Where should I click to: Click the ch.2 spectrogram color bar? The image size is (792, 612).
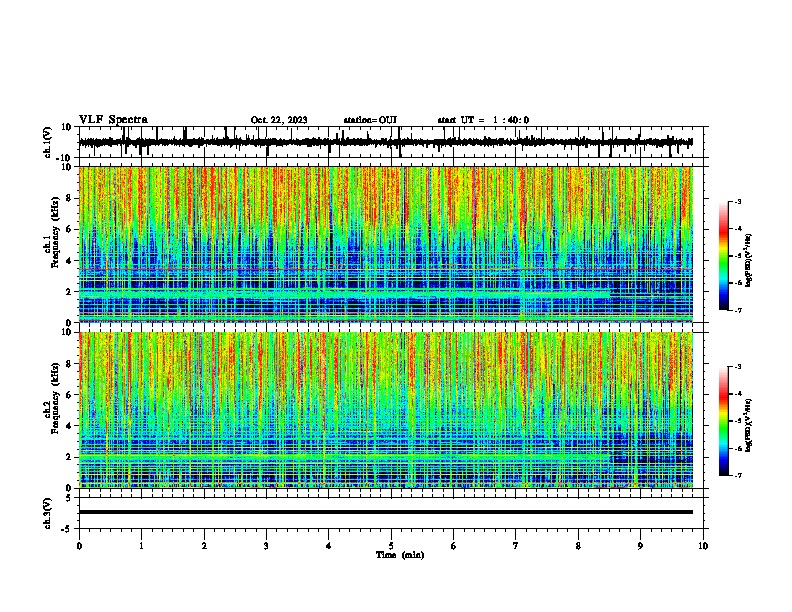[x=723, y=421]
